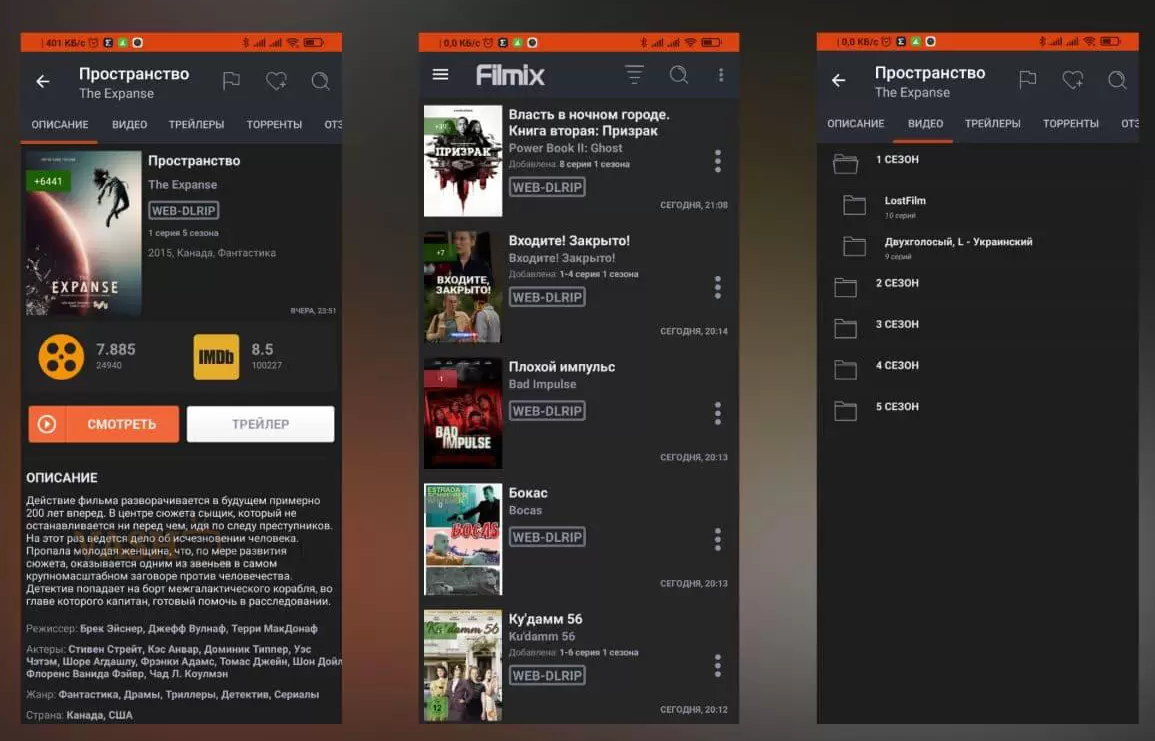Screen dimensions: 1155x741
Task: Tap Wi-Fi icon in right status bar
Action: (x=1089, y=42)
